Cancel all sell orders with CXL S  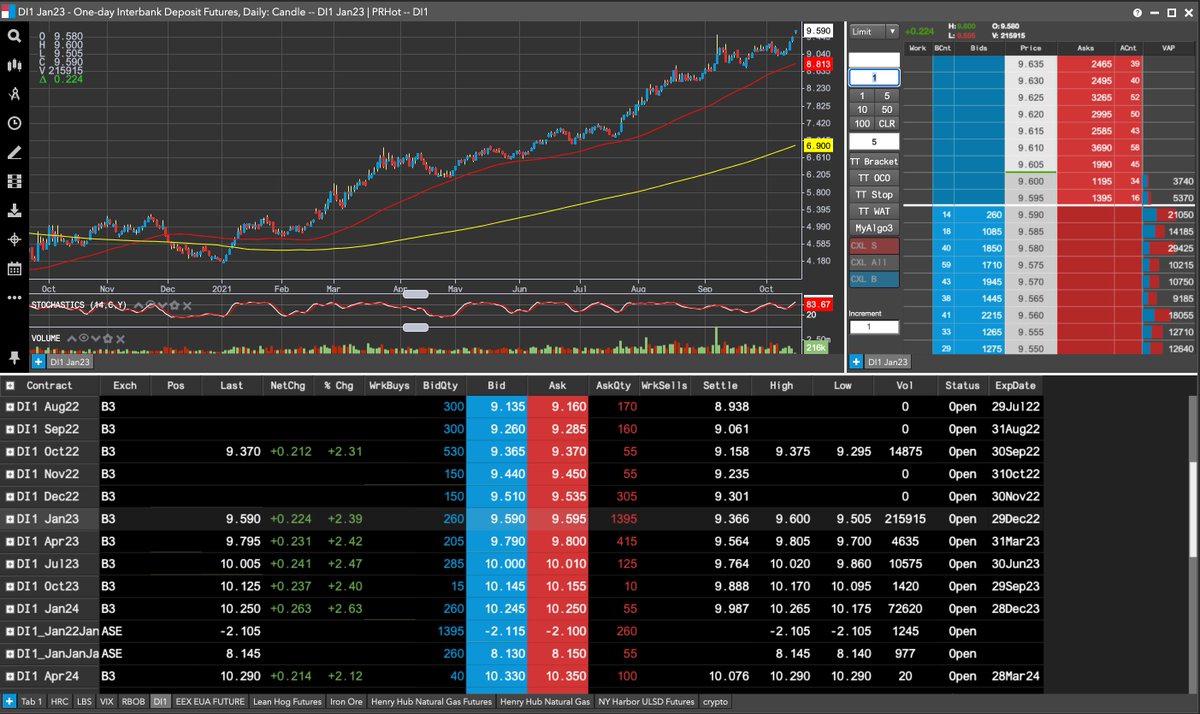tap(874, 246)
